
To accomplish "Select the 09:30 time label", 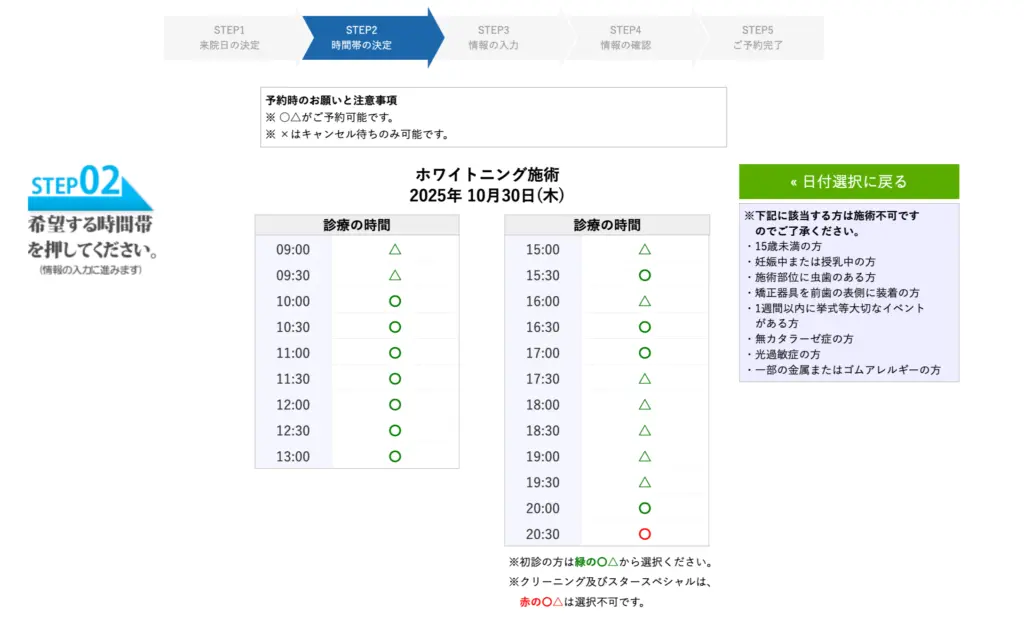I will [x=292, y=276].
